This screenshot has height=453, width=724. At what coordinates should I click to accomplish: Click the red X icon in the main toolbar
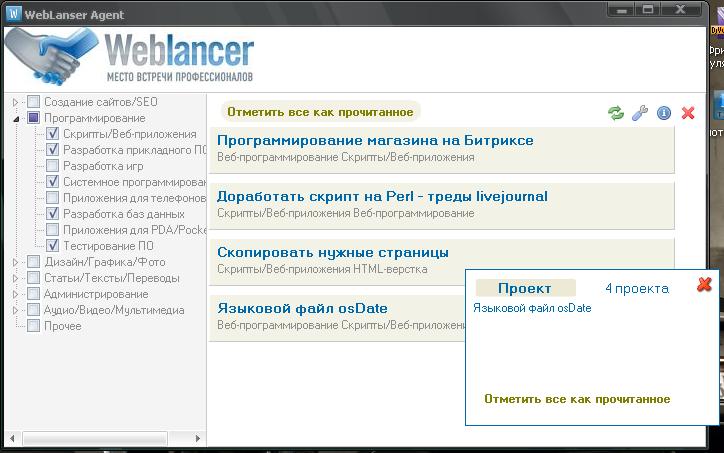coord(688,113)
